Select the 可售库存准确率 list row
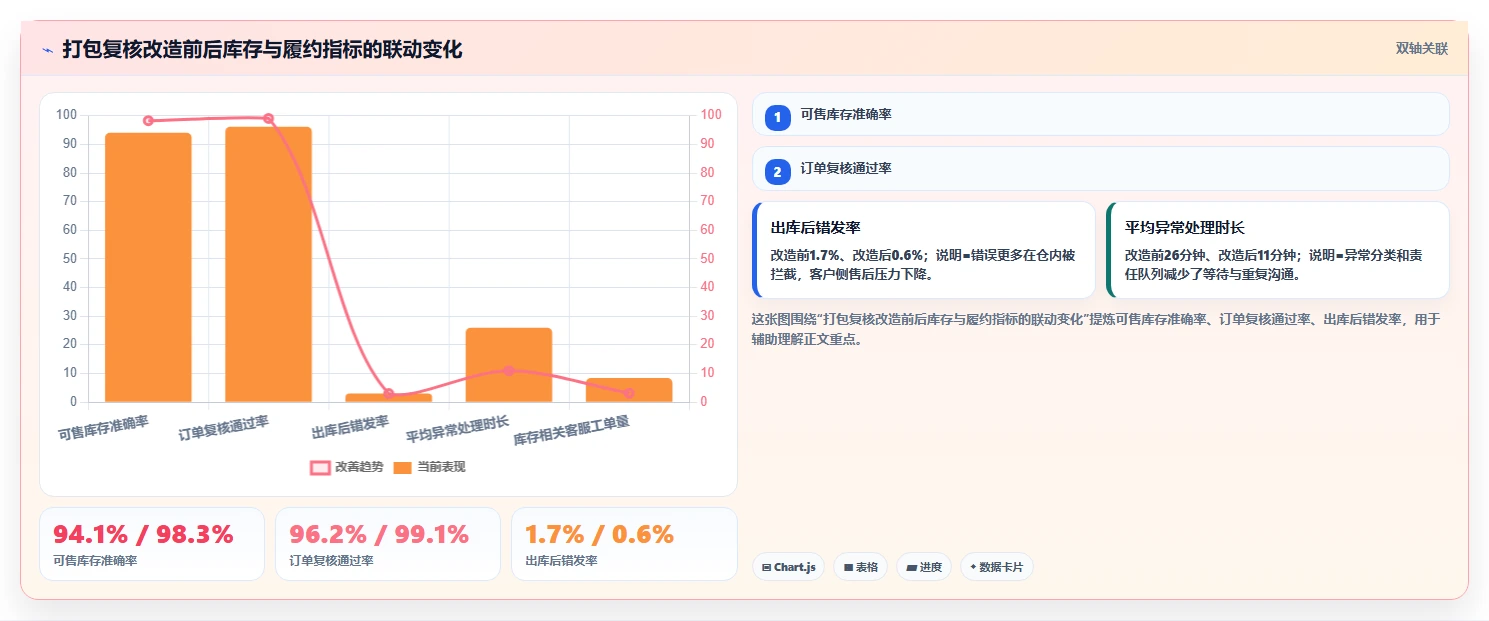The image size is (1489, 621). pyautogui.click(x=1100, y=114)
